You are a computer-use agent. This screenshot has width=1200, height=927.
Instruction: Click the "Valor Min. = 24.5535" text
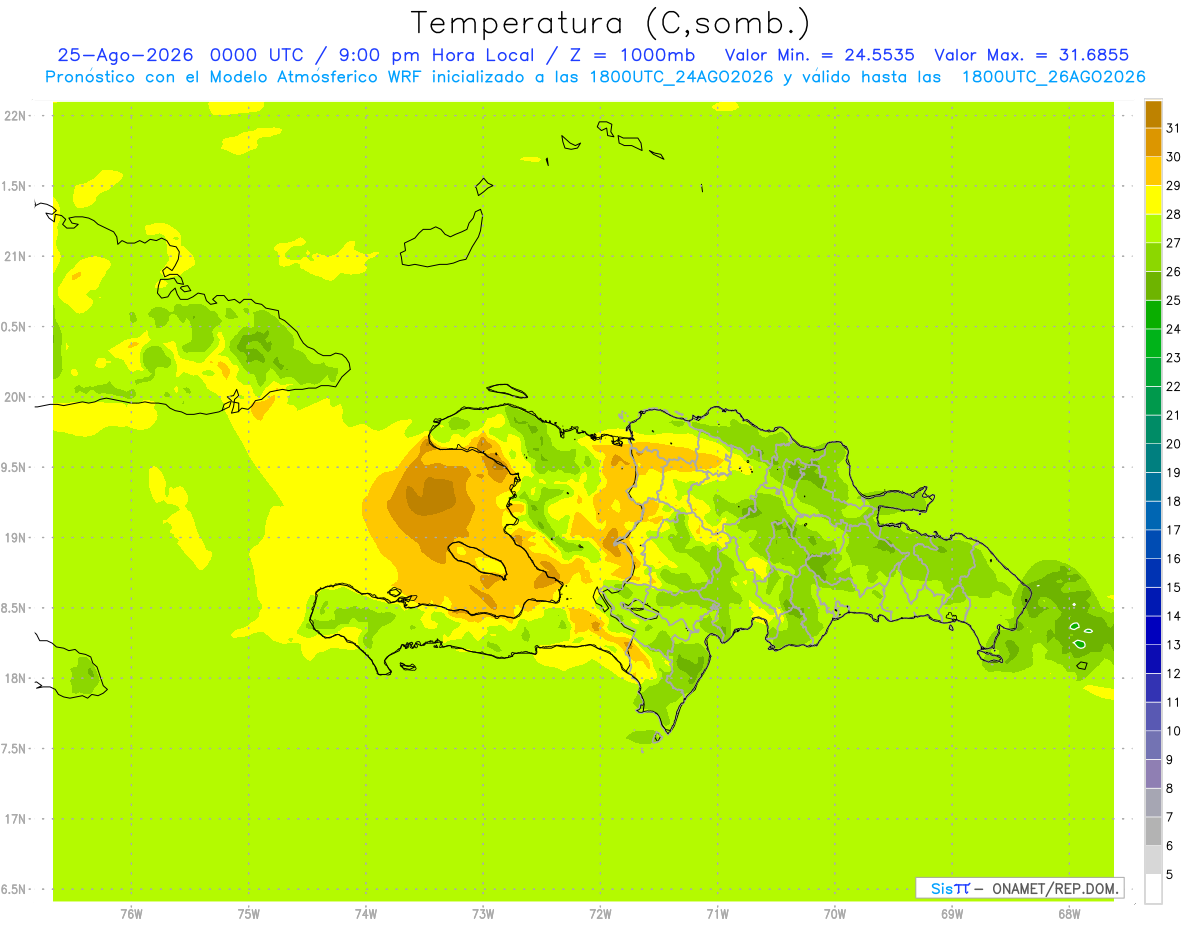(819, 55)
